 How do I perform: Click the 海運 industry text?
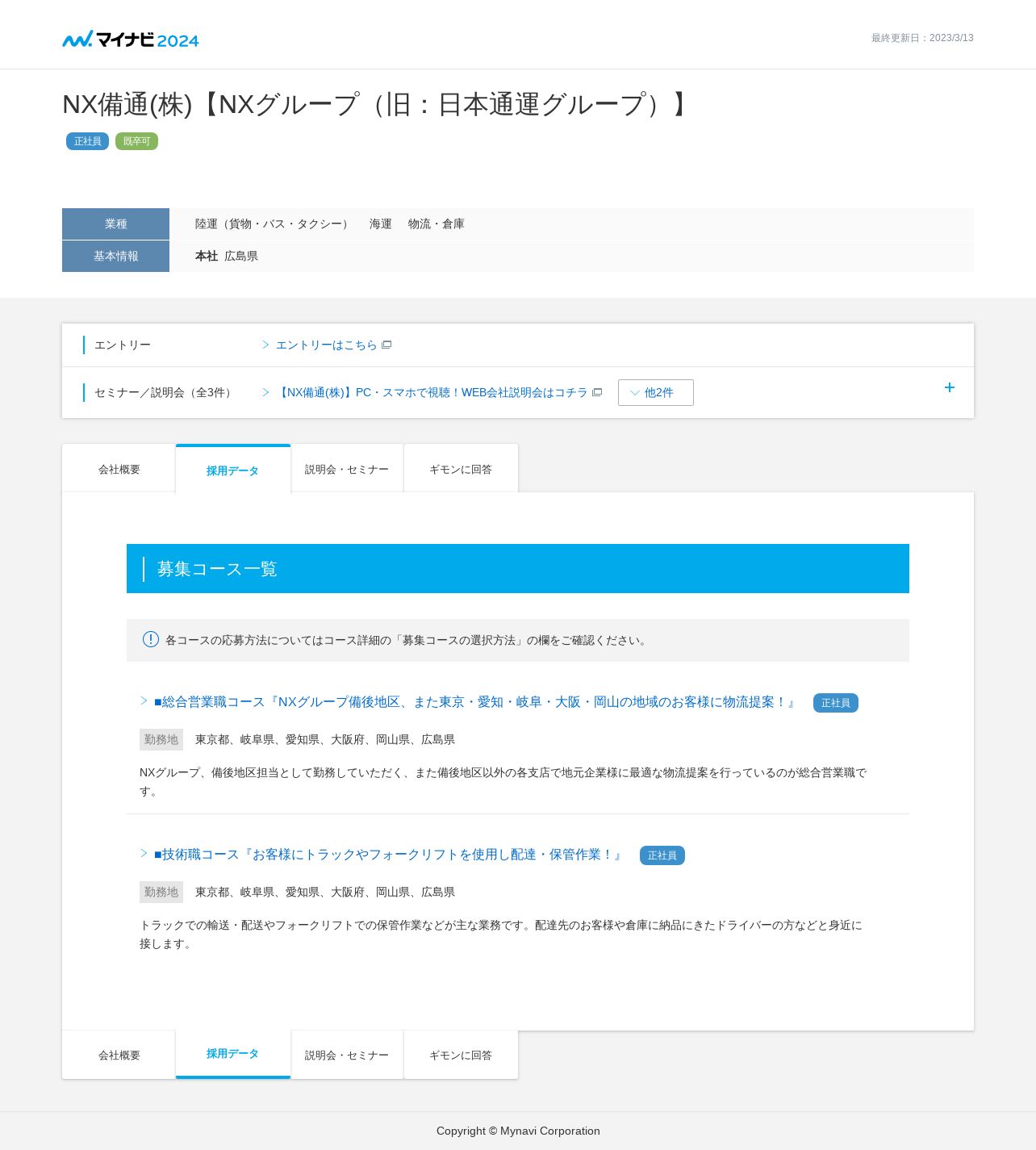tap(381, 224)
